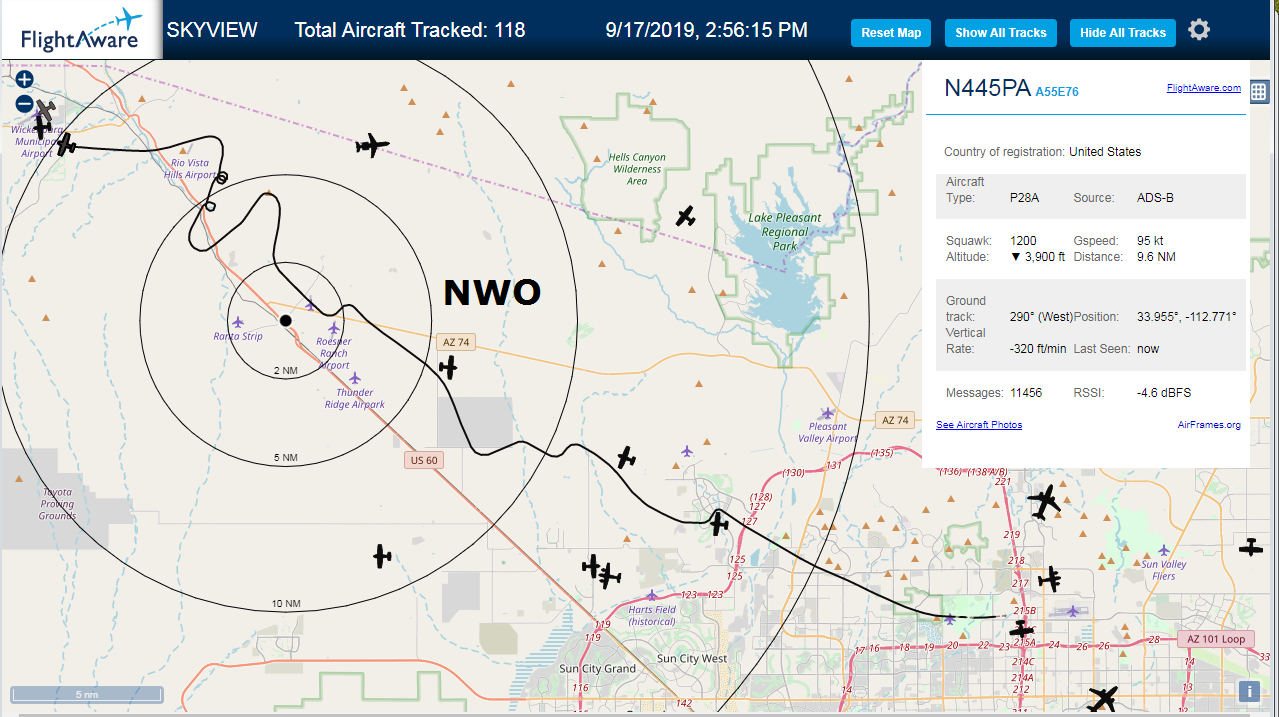
Task: Select aircraft icon beside exit 217 label
Action: click(x=1050, y=578)
